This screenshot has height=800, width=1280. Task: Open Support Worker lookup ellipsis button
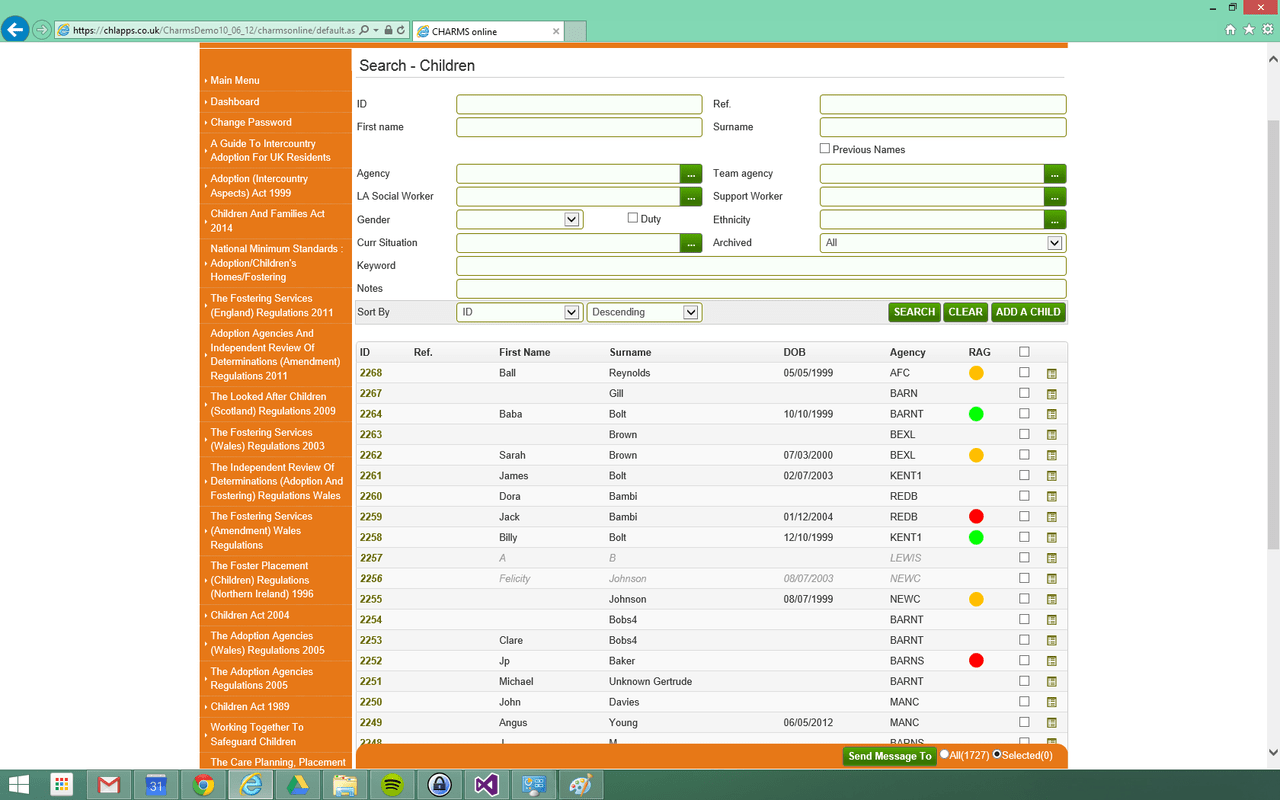[1055, 197]
